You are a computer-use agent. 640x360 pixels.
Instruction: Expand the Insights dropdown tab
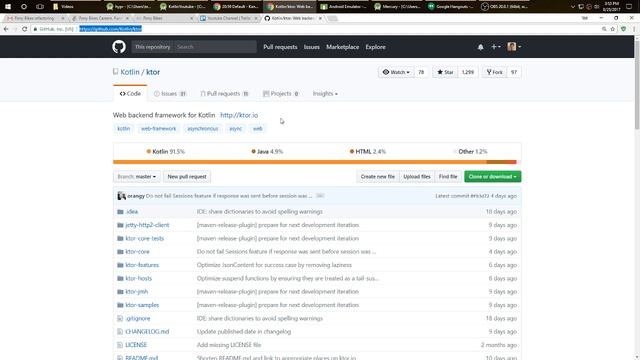(x=325, y=93)
